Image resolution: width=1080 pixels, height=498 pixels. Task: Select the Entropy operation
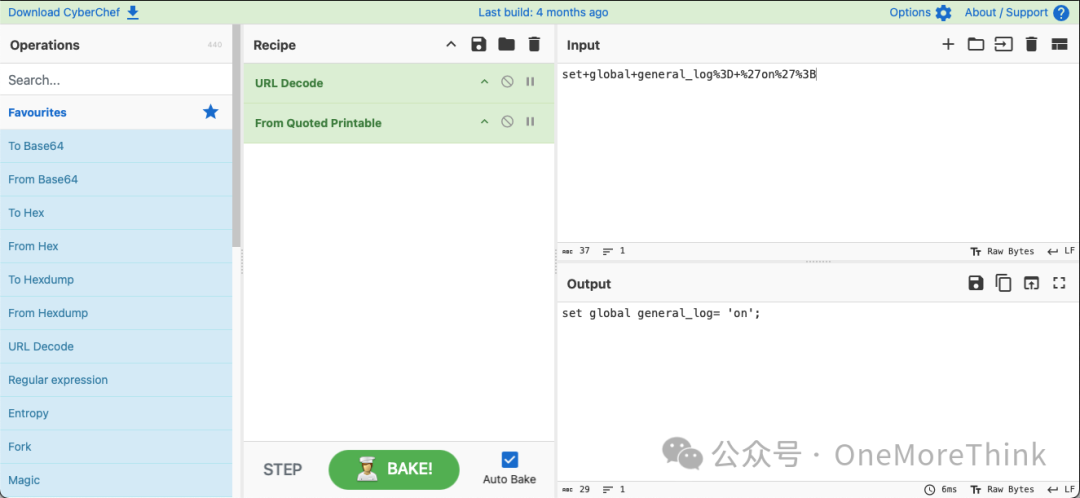pyautogui.click(x=116, y=413)
